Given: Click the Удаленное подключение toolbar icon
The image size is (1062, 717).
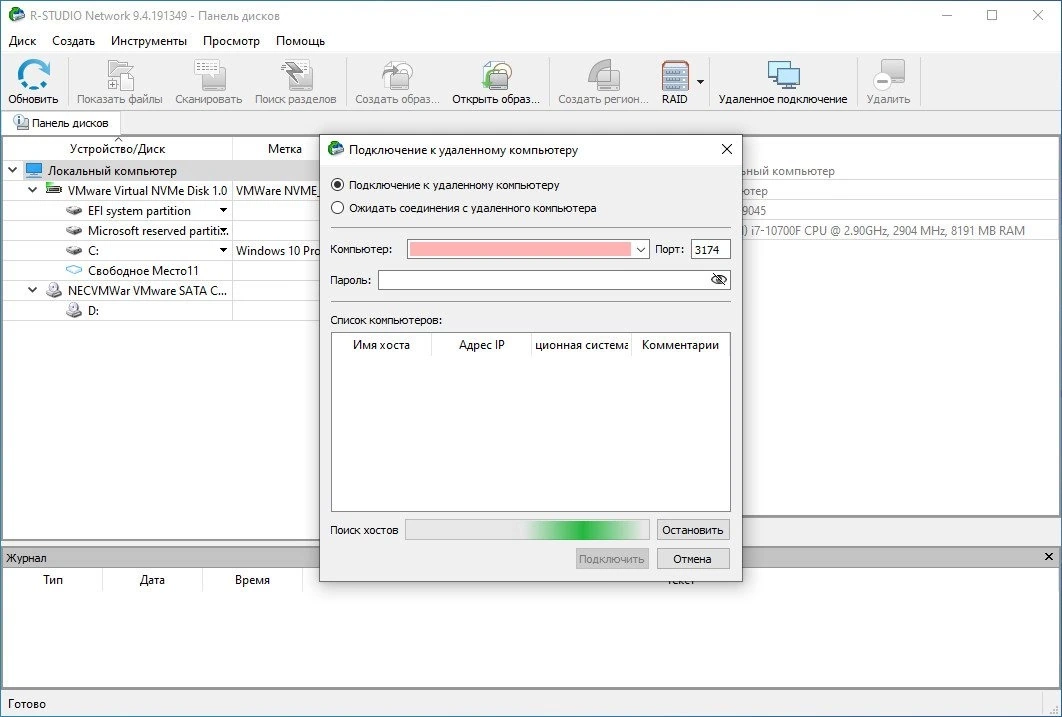Looking at the screenshot, I should point(783,74).
